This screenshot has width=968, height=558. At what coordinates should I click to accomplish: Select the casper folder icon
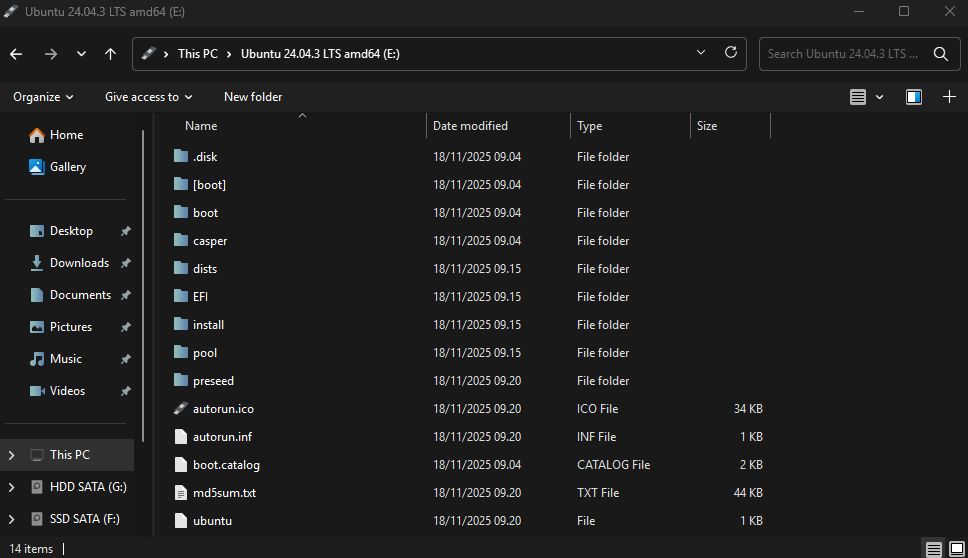click(x=181, y=241)
